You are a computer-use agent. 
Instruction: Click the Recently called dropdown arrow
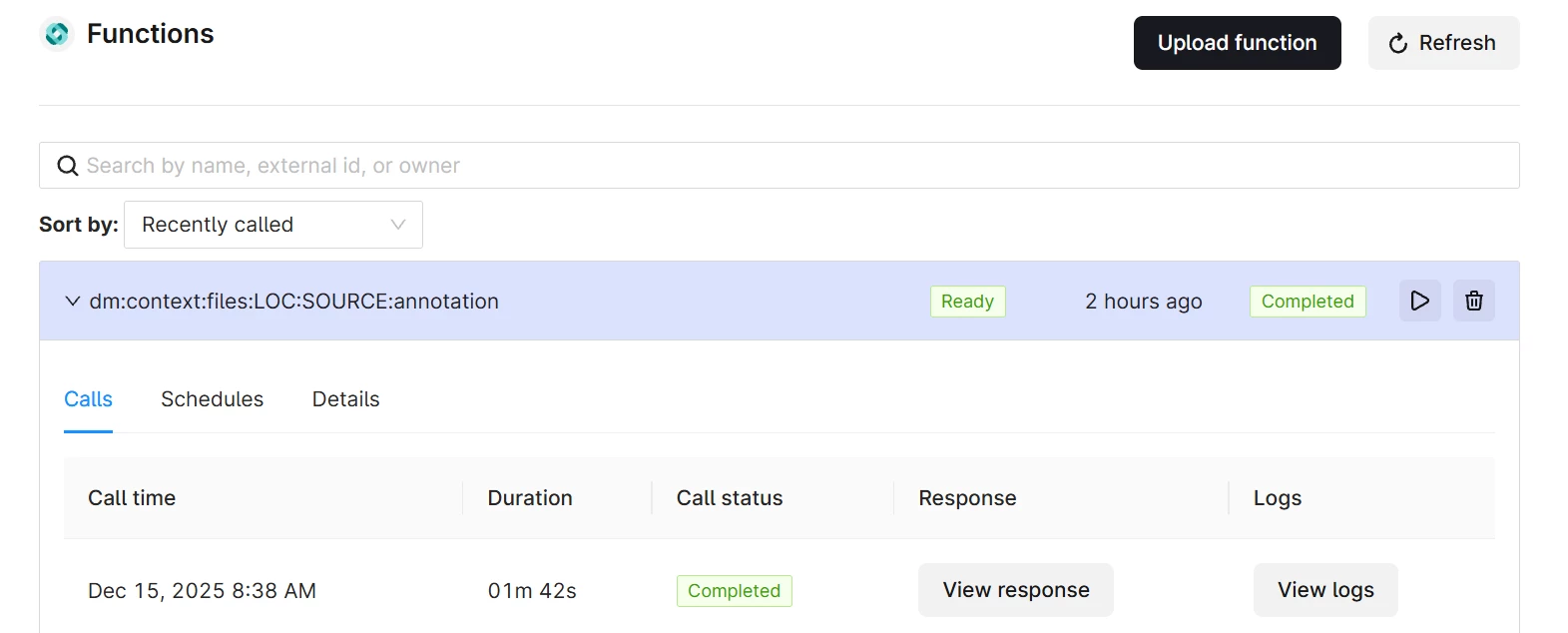pos(398,225)
